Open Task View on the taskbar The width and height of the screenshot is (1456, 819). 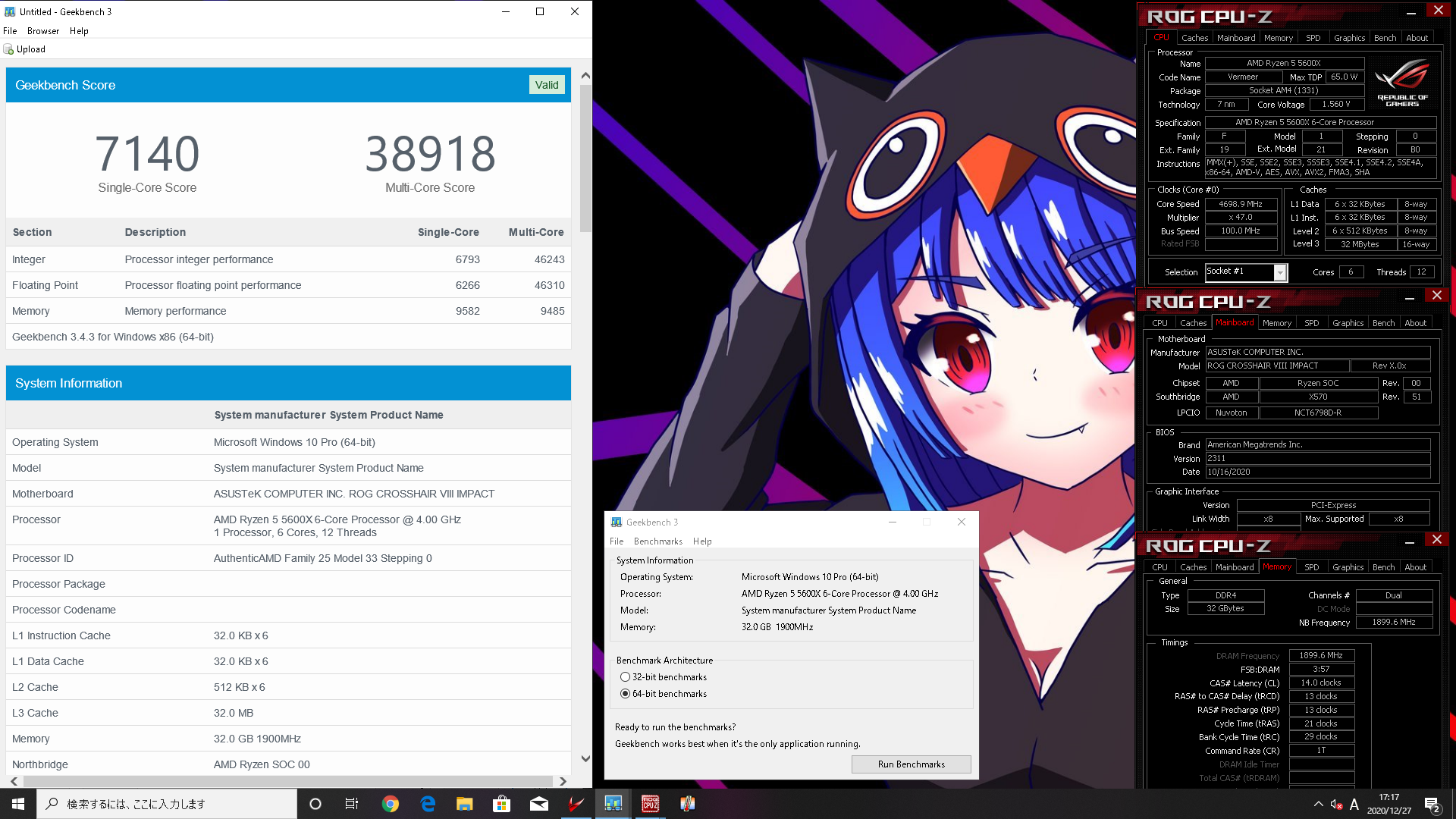(352, 804)
